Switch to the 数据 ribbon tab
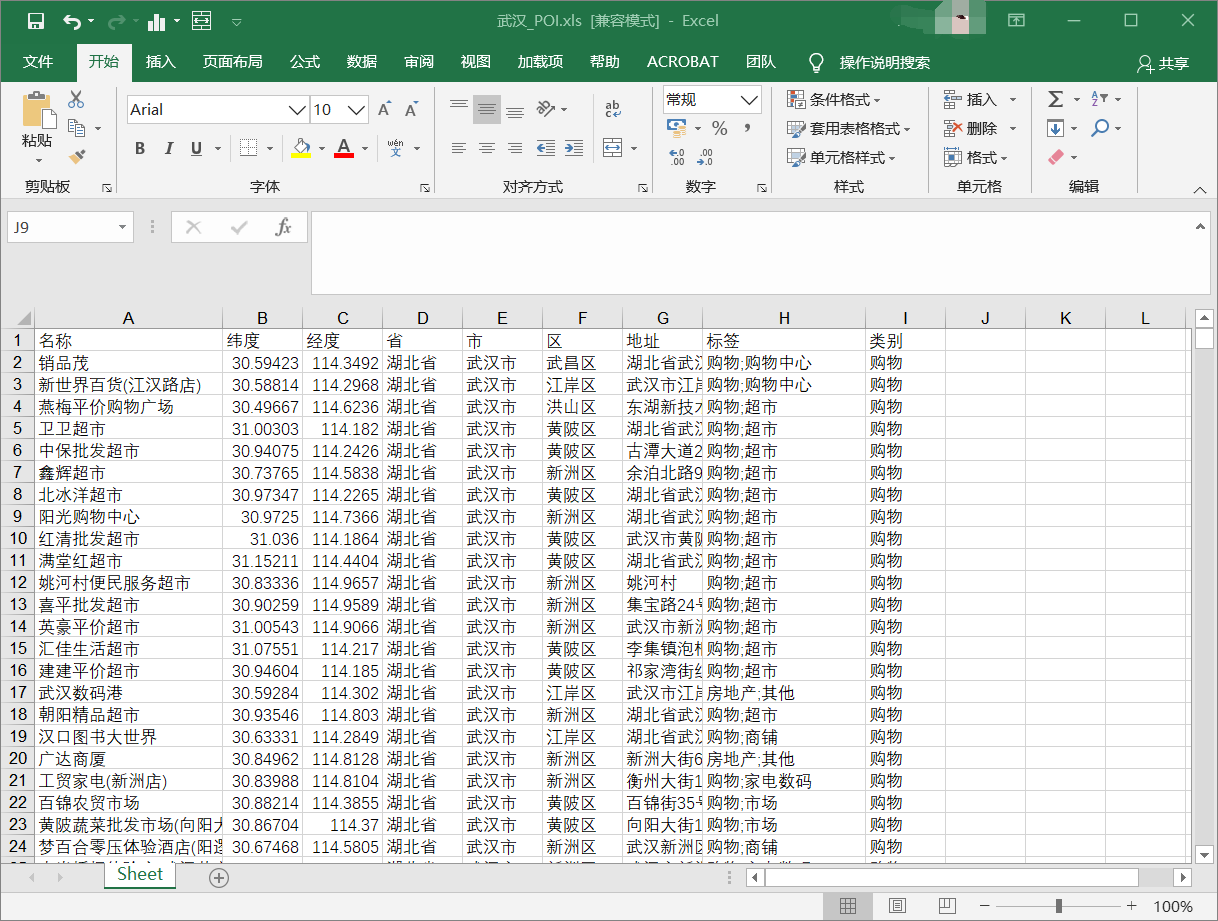This screenshot has height=921, width=1218. point(360,61)
